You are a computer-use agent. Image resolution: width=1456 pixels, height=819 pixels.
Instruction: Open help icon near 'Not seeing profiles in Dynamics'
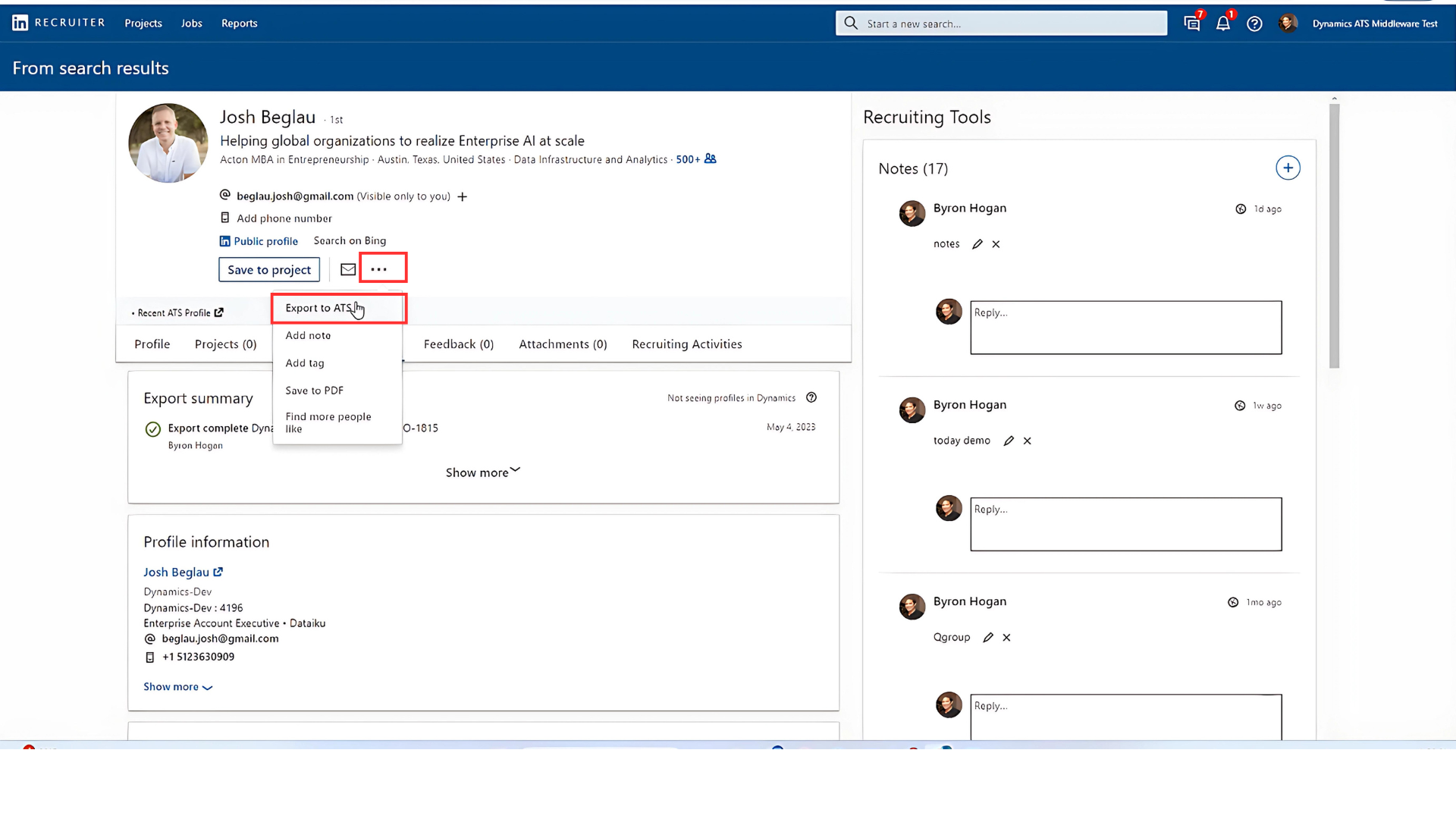pyautogui.click(x=811, y=397)
